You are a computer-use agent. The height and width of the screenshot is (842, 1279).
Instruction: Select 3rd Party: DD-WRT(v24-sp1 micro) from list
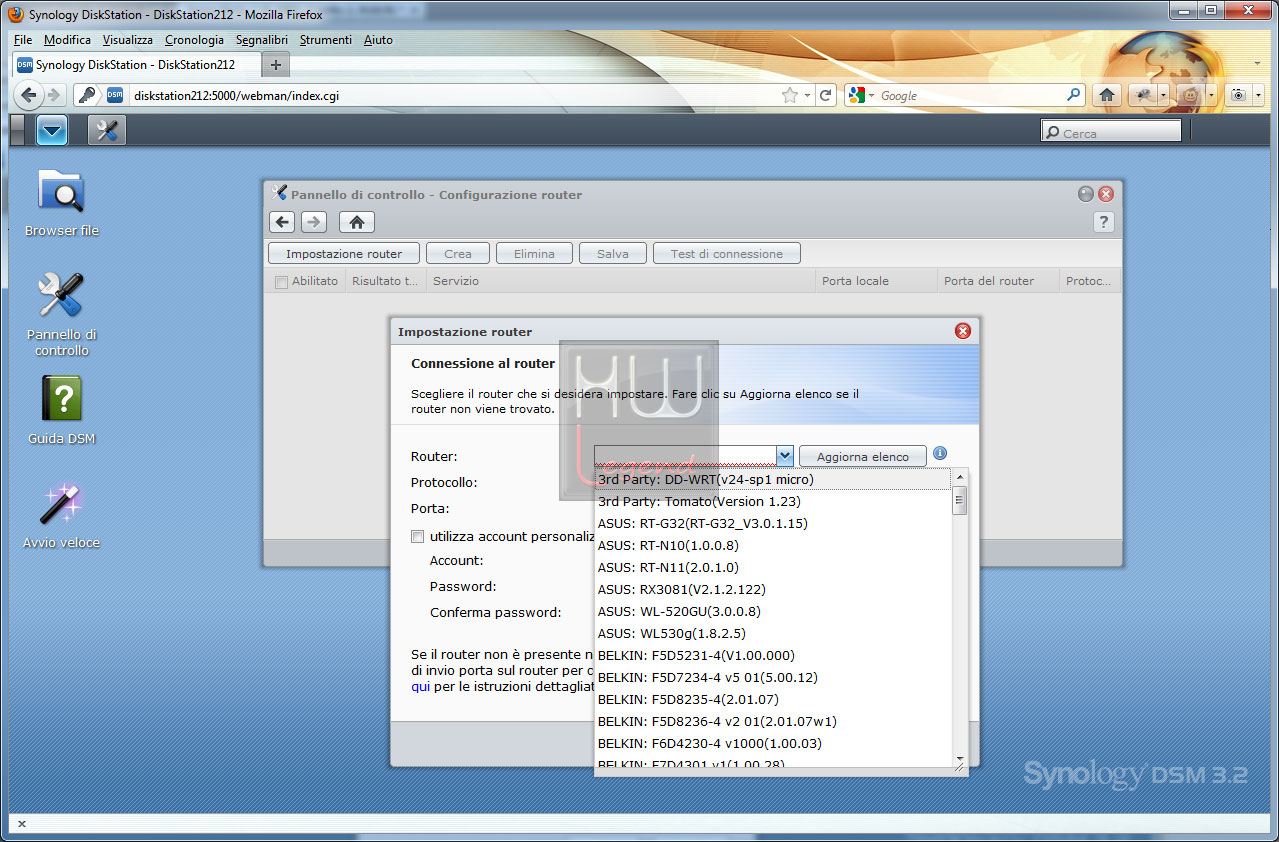772,480
